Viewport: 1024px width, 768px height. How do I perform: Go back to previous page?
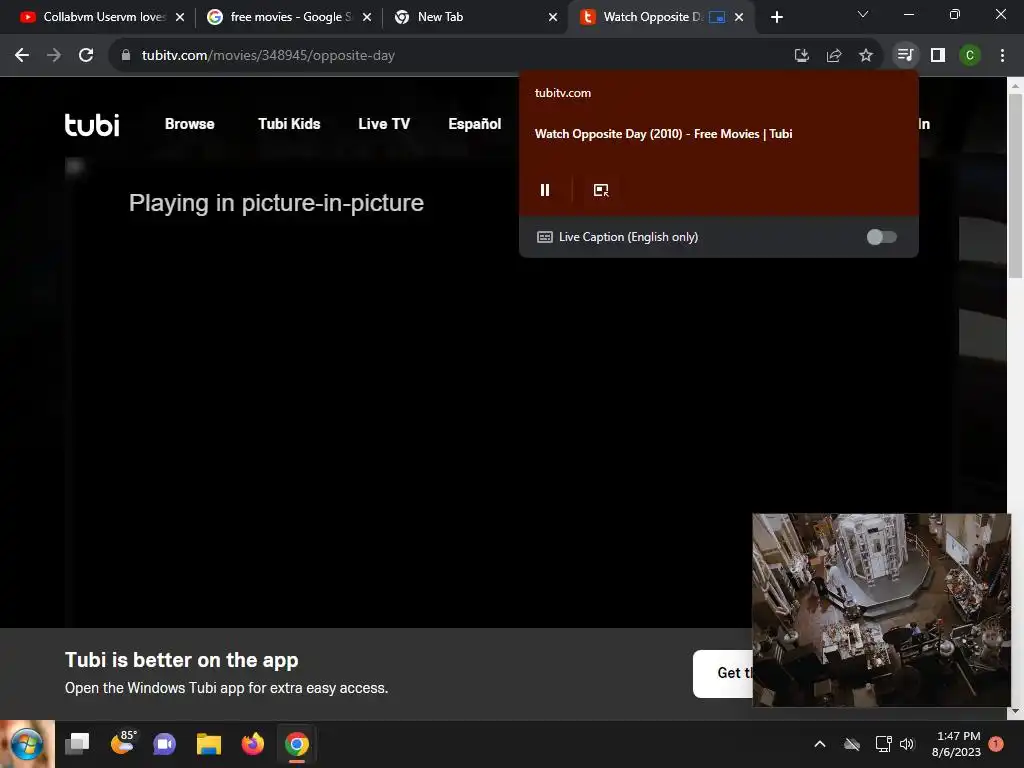(22, 56)
